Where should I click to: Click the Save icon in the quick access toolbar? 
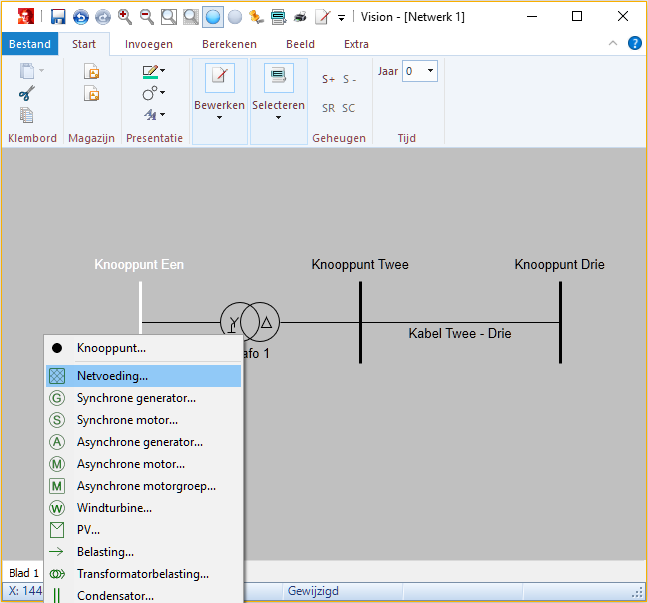coord(58,16)
